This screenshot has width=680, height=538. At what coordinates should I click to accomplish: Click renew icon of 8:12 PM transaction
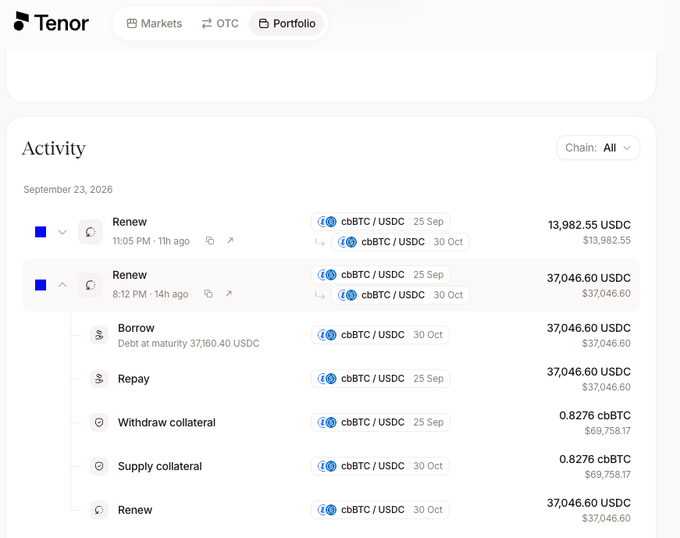(90, 285)
